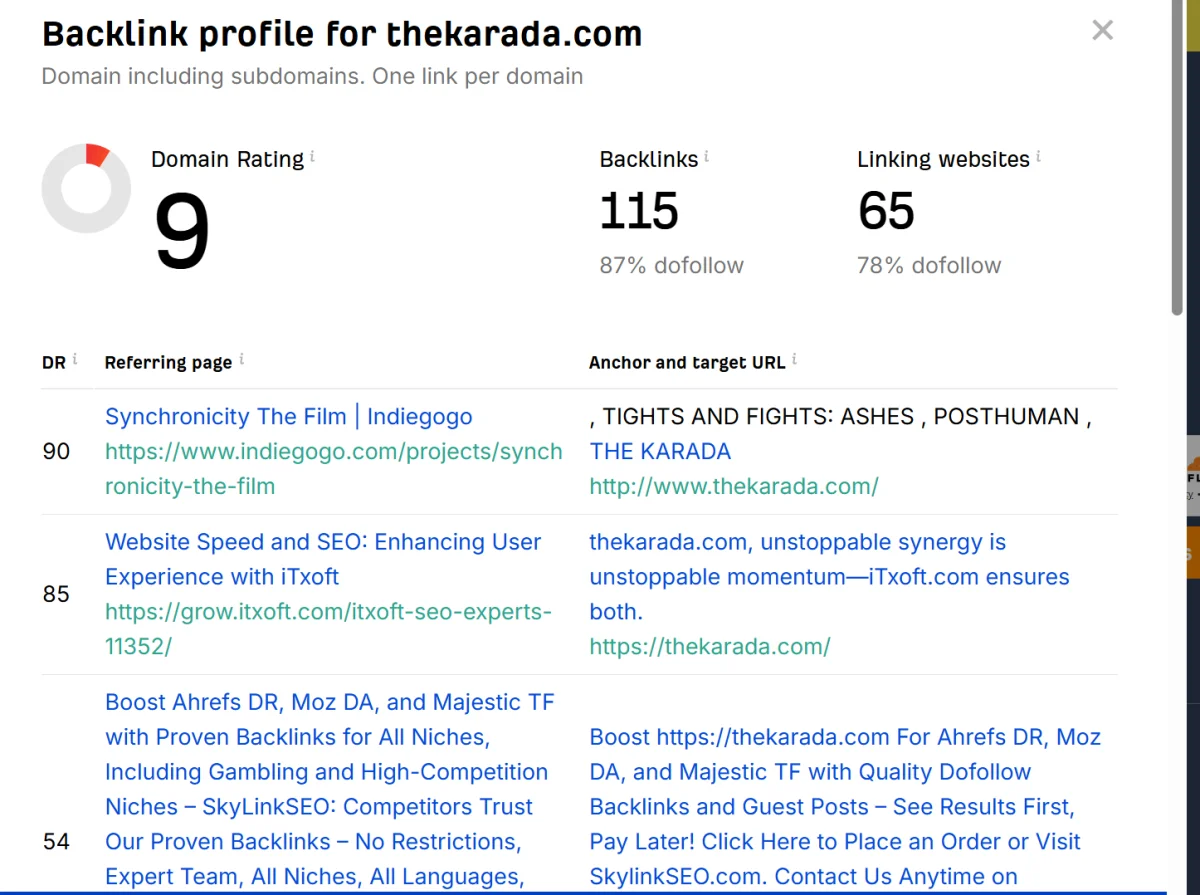Open the Boost Ahrefs DR SkyLinkSEO page title

click(330, 790)
